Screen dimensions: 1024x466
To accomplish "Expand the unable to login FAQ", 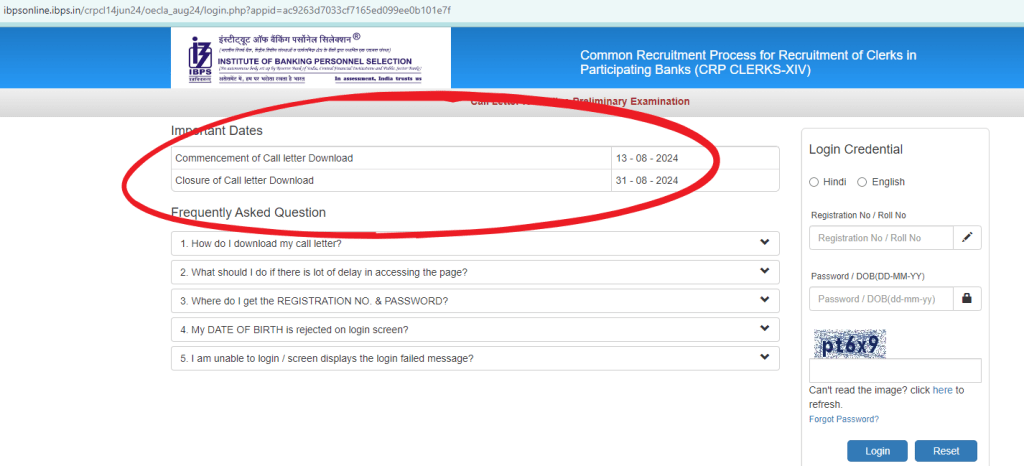I will coord(475,358).
